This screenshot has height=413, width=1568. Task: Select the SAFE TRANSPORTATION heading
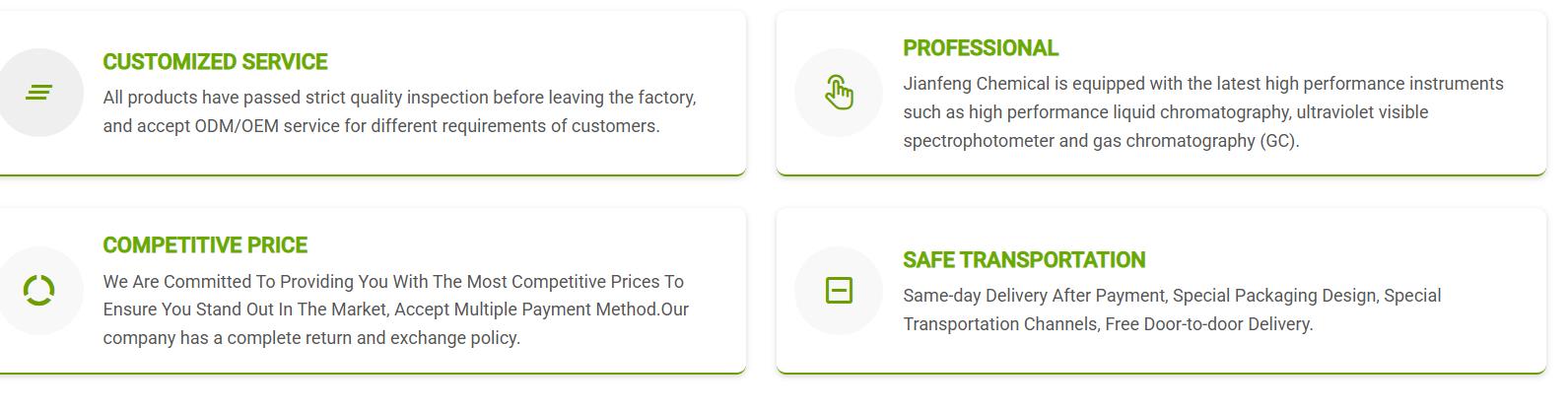[1024, 260]
